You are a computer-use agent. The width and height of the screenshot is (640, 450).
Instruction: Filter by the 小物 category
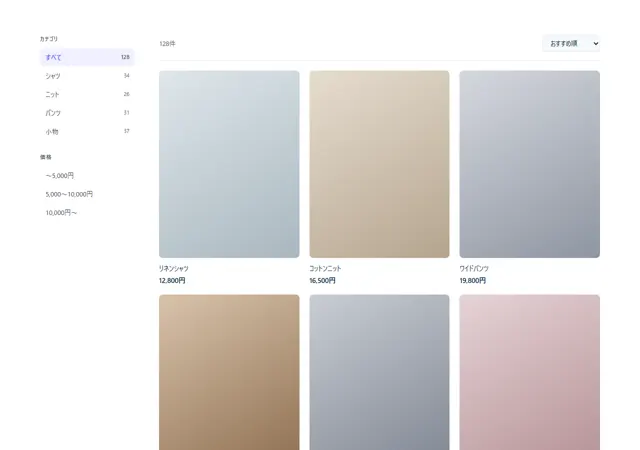(87, 131)
